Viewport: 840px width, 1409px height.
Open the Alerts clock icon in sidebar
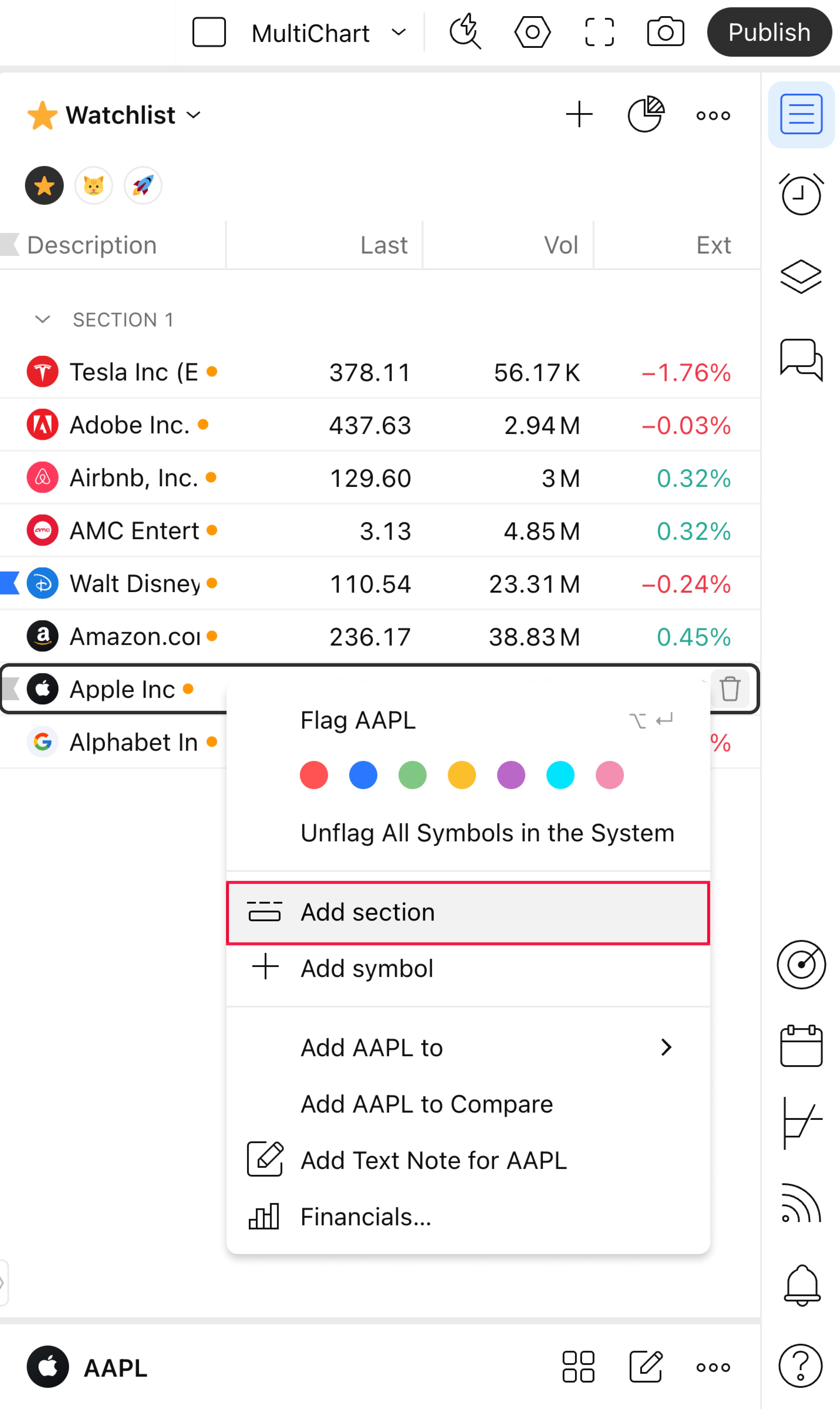click(x=800, y=194)
